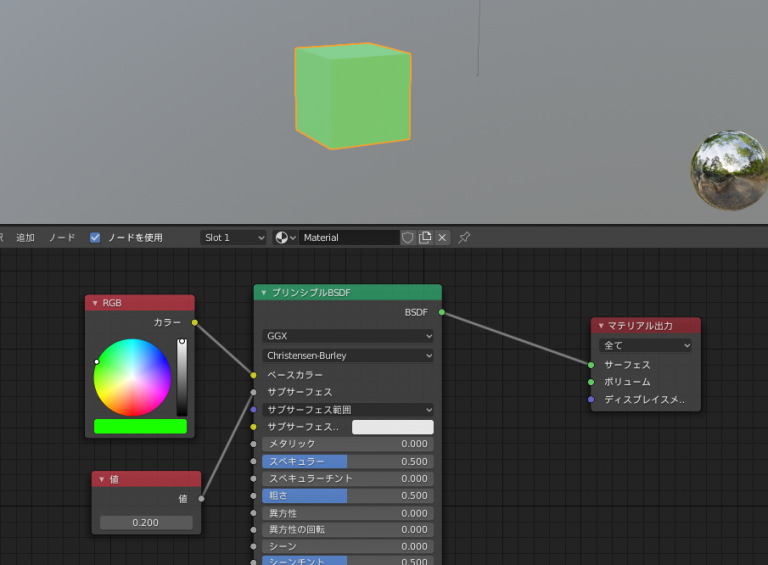Viewport: 768px width, 565px height.
Task: Toggle the ノードを使用 checkbox
Action: tap(95, 238)
